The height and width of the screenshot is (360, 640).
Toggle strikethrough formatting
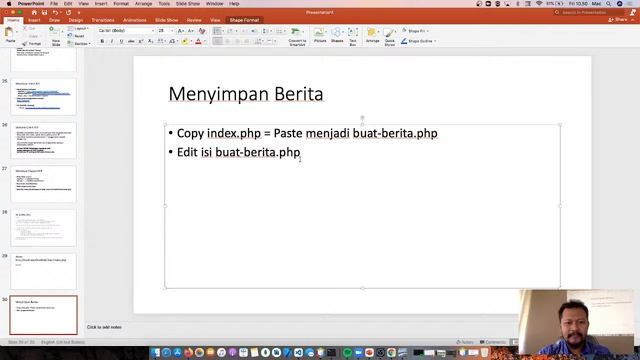pyautogui.click(x=131, y=41)
